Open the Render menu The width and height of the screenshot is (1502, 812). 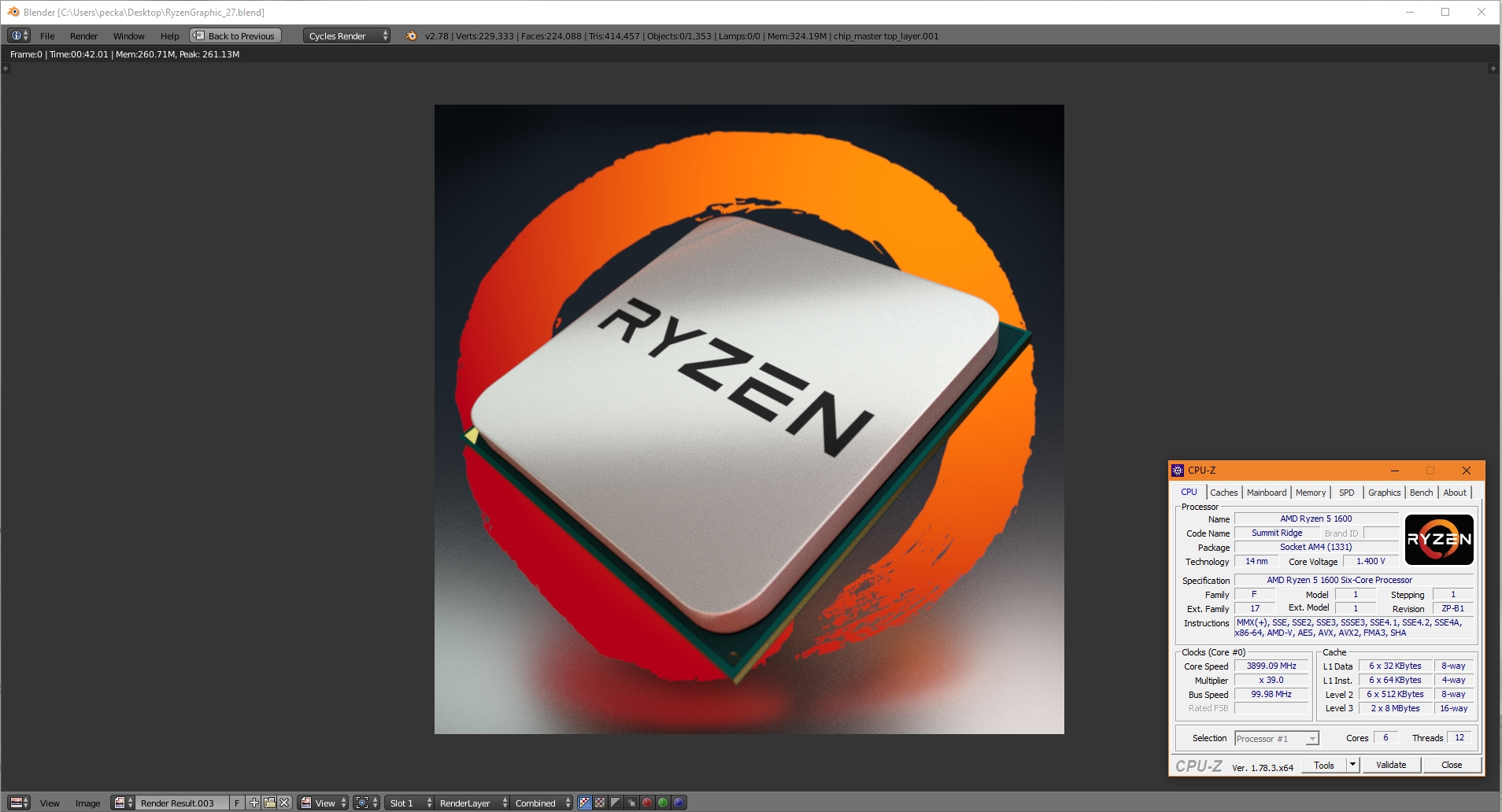coord(83,35)
